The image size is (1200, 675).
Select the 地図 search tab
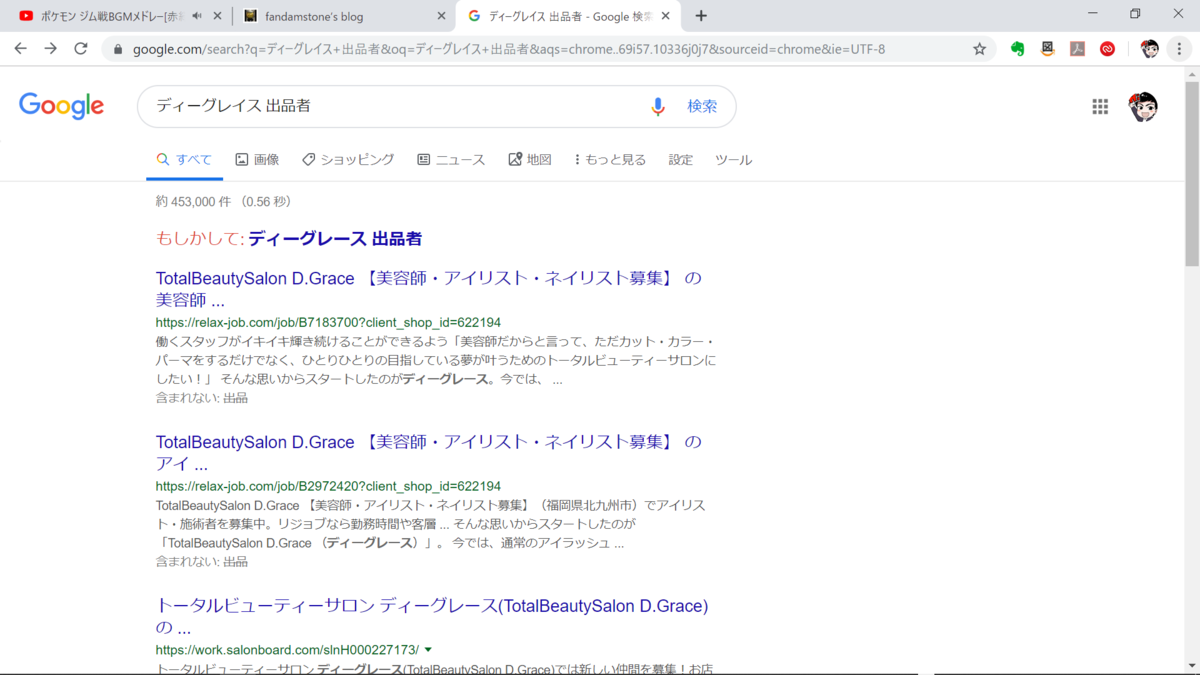click(530, 160)
